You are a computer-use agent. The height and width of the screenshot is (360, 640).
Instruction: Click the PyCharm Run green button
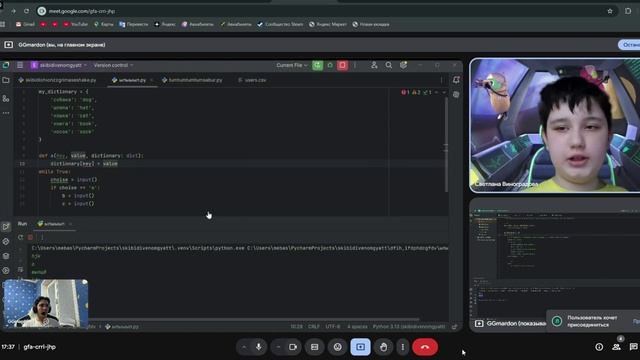(318, 65)
